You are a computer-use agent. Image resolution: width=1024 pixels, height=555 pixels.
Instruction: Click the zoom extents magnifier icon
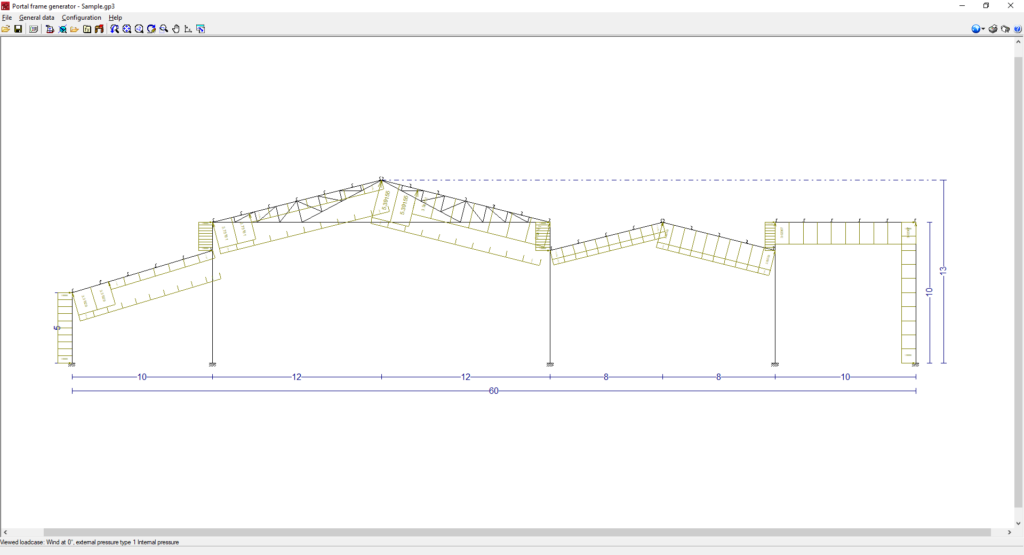coord(127,29)
